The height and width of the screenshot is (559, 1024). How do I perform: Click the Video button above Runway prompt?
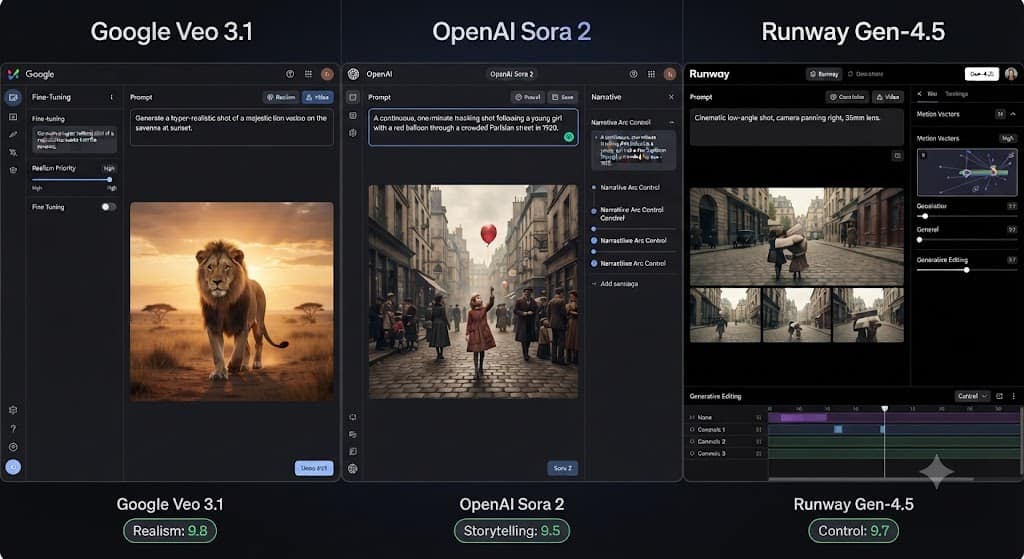888,97
